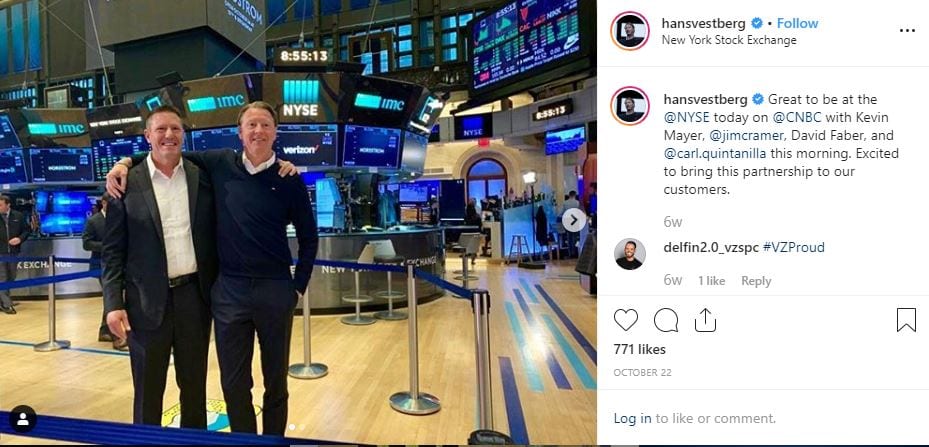929x447 pixels.
Task: Open New York Stock Exchange location
Action: point(729,40)
